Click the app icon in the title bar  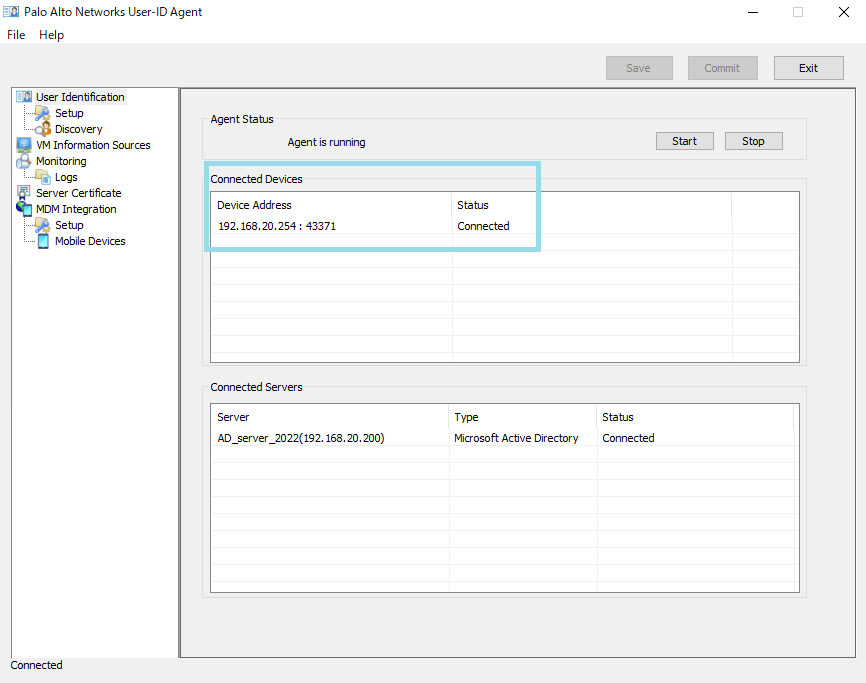pos(11,12)
